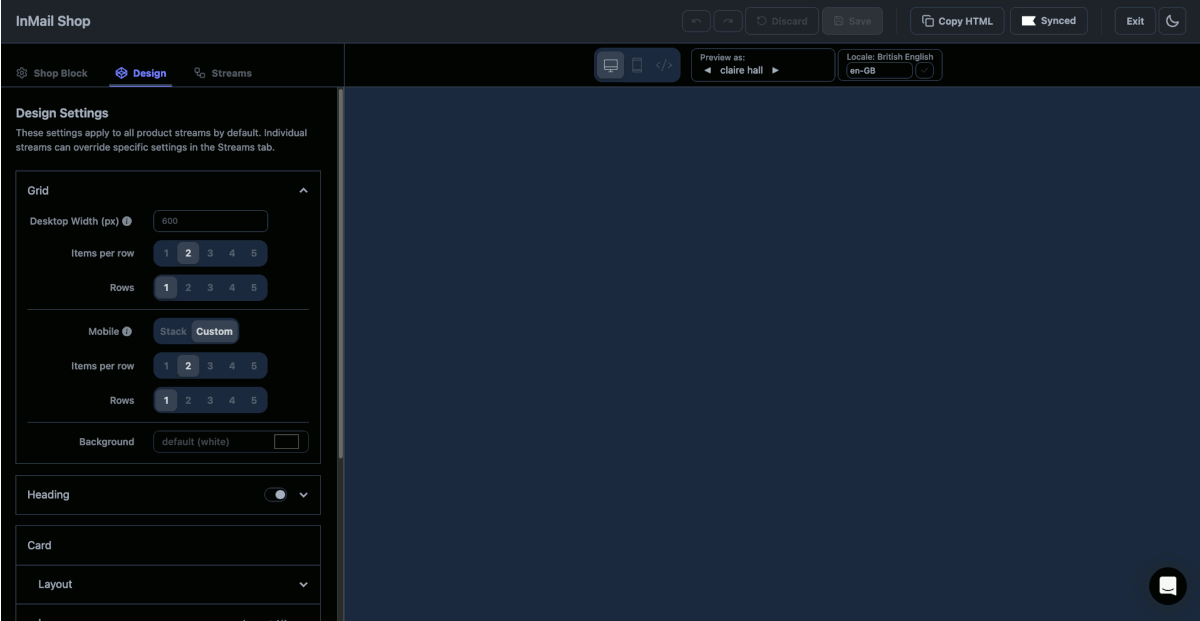
Task: Open the chat support bubble
Action: tap(1167, 586)
